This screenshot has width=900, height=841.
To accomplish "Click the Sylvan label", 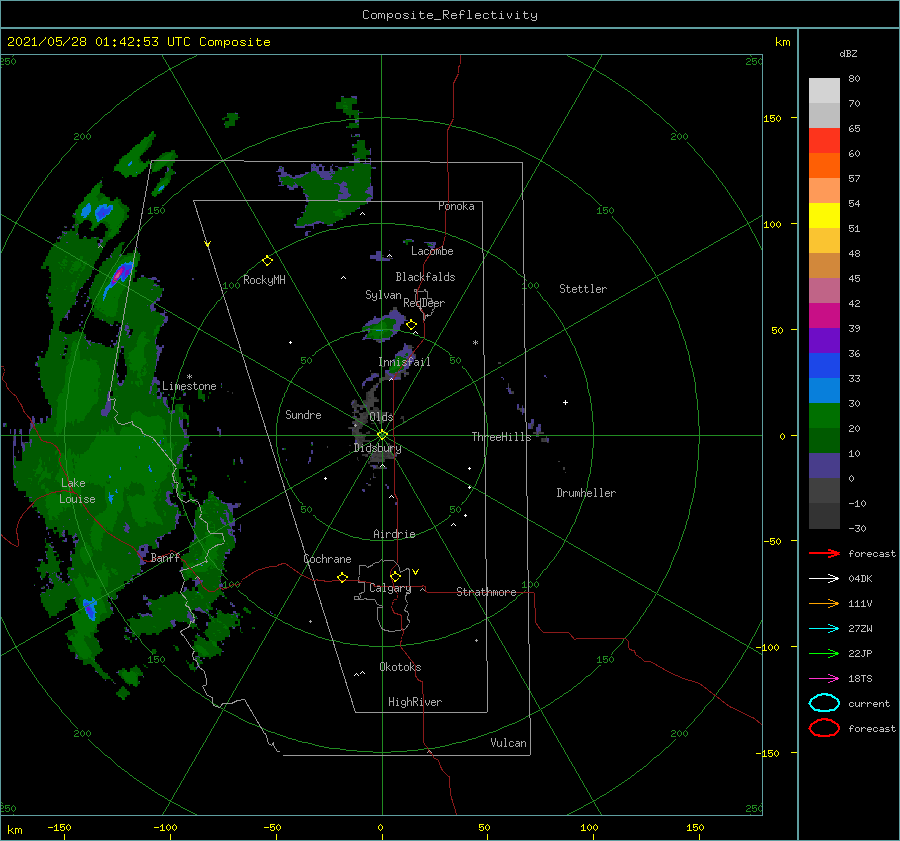I will 383,294.
